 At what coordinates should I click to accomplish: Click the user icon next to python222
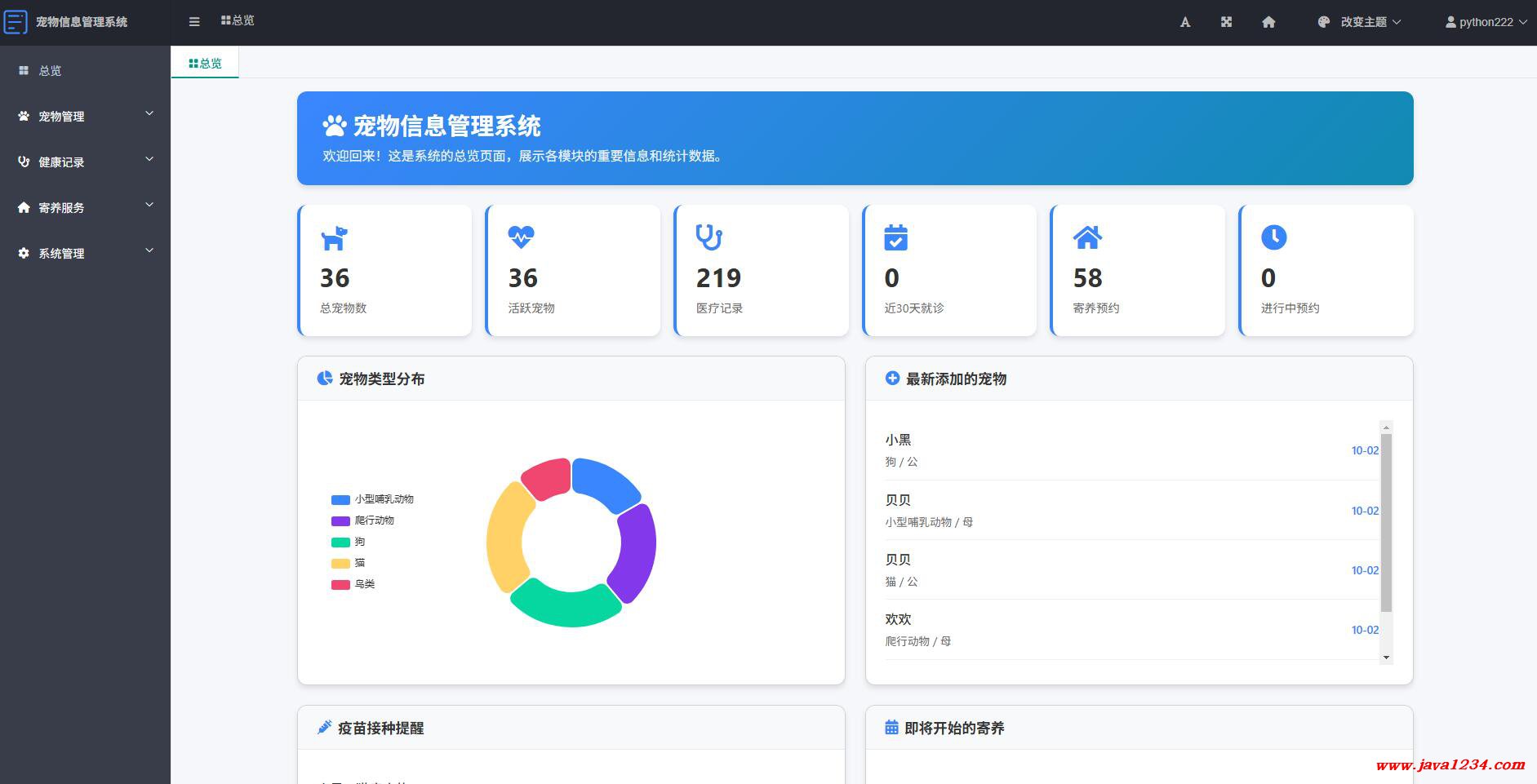1450,22
